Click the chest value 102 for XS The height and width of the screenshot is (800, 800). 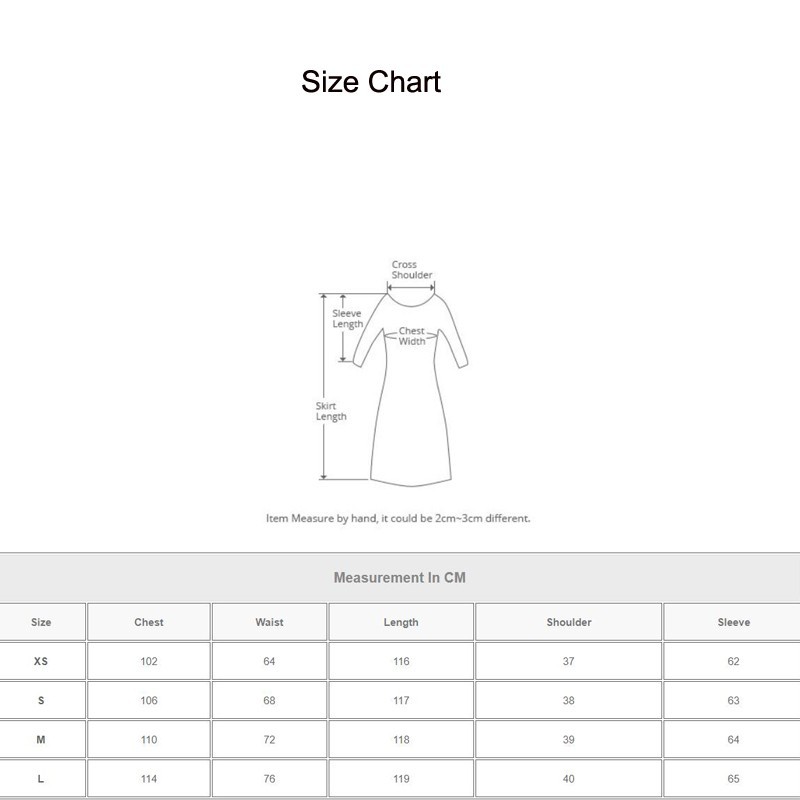pyautogui.click(x=146, y=661)
